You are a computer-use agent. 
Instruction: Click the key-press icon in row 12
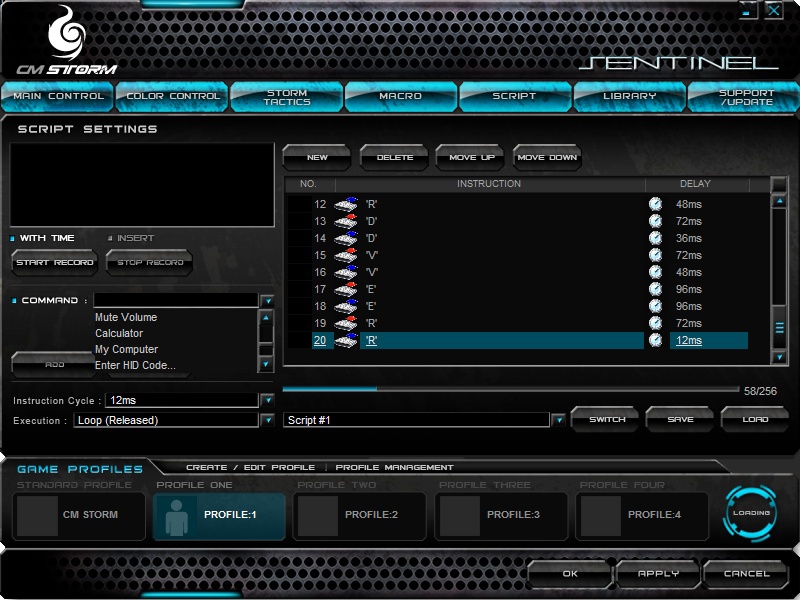click(x=346, y=204)
